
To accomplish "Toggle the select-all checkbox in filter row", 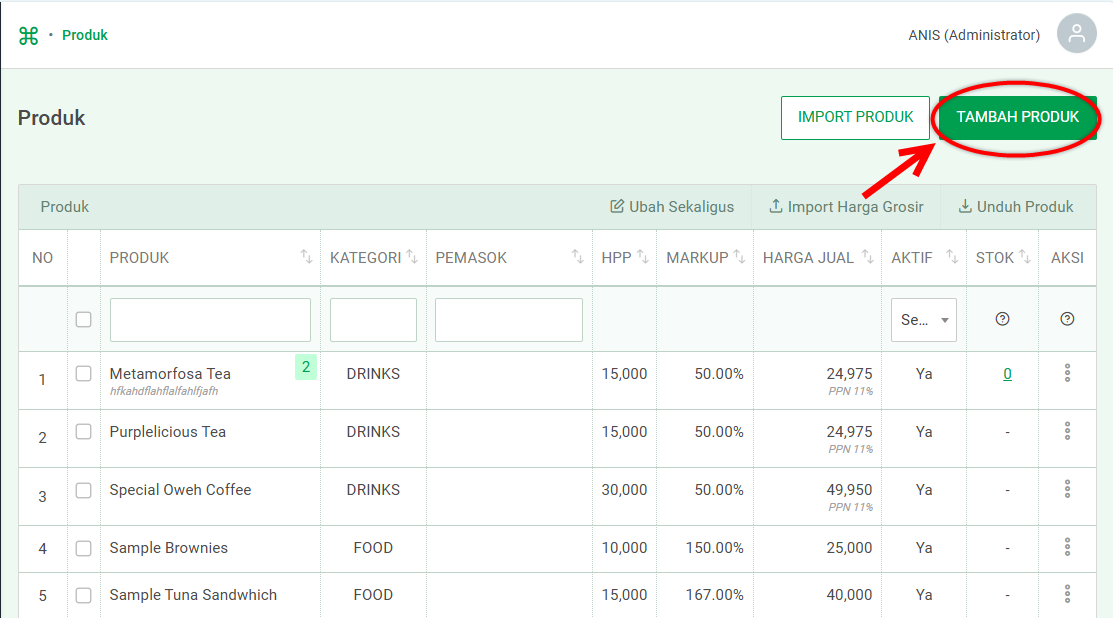I will [x=84, y=319].
